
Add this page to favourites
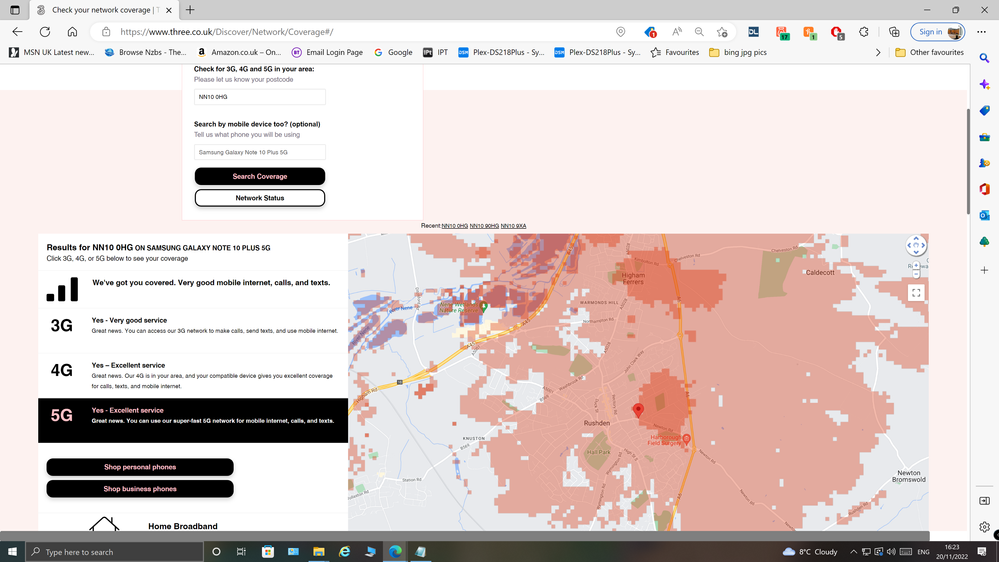point(722,32)
